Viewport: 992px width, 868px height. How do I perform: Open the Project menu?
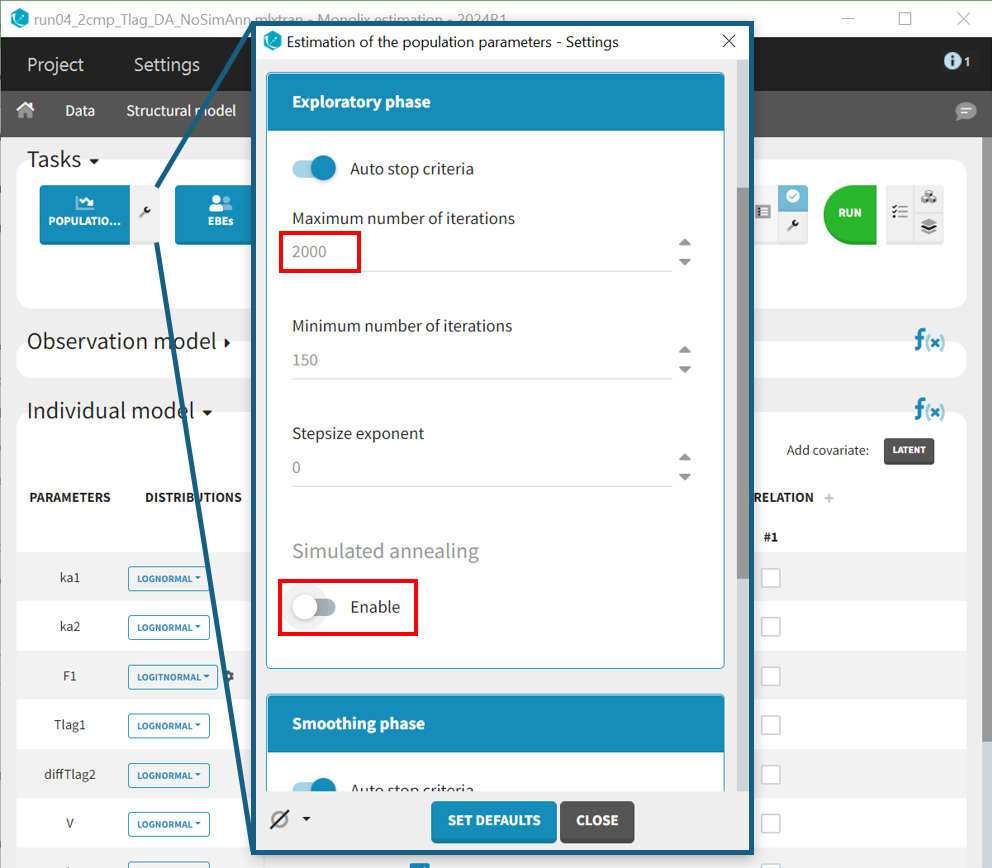[x=55, y=65]
